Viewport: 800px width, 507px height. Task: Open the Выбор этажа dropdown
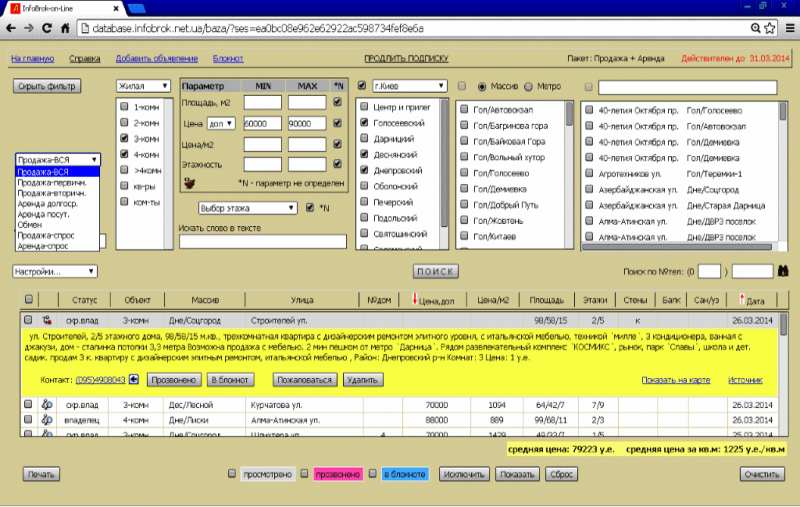pyautogui.click(x=247, y=208)
